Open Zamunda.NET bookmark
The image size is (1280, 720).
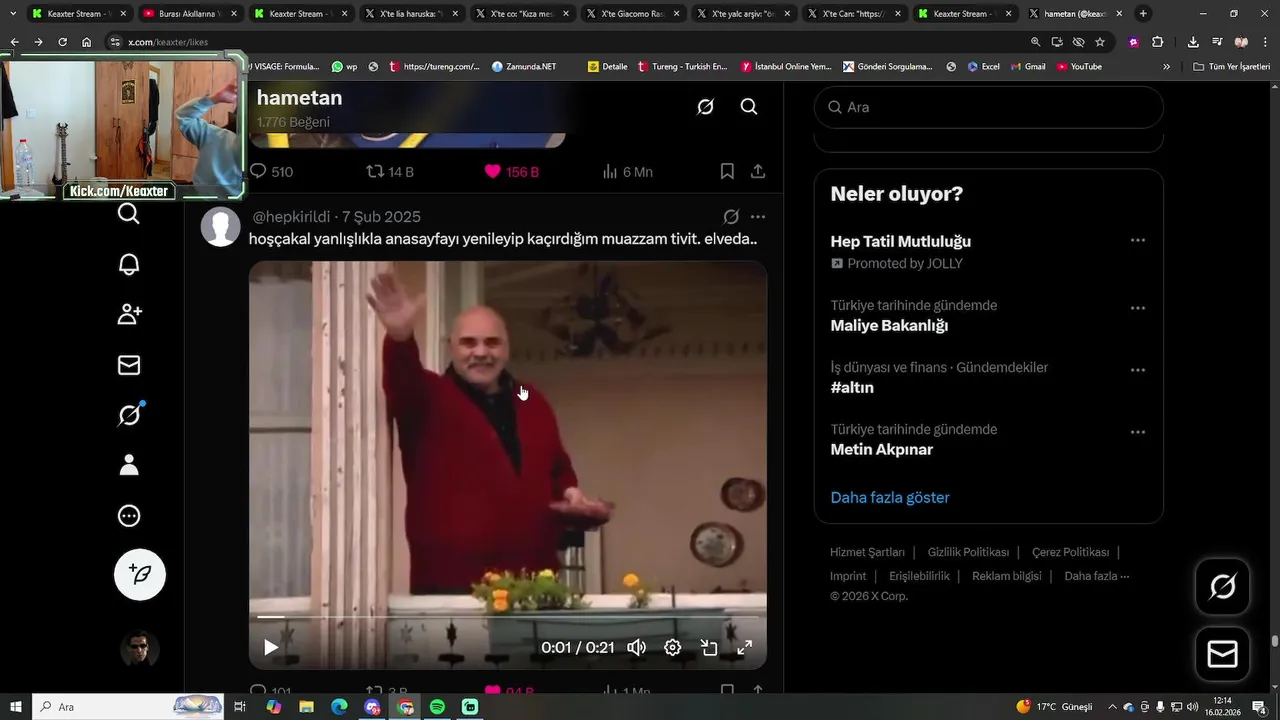point(524,66)
